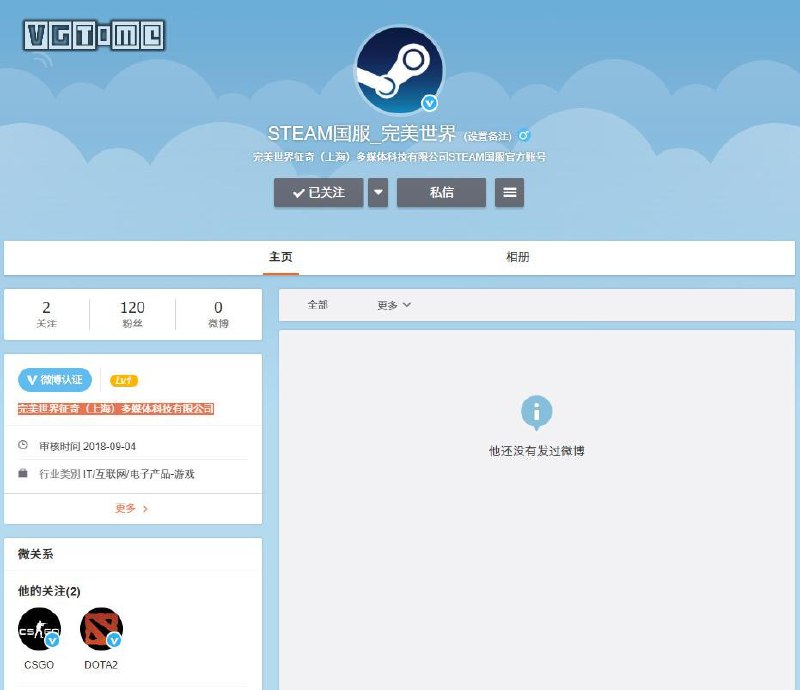Click the 他还没有发过微博 message
Viewport: 800px width, 690px height.
point(537,451)
